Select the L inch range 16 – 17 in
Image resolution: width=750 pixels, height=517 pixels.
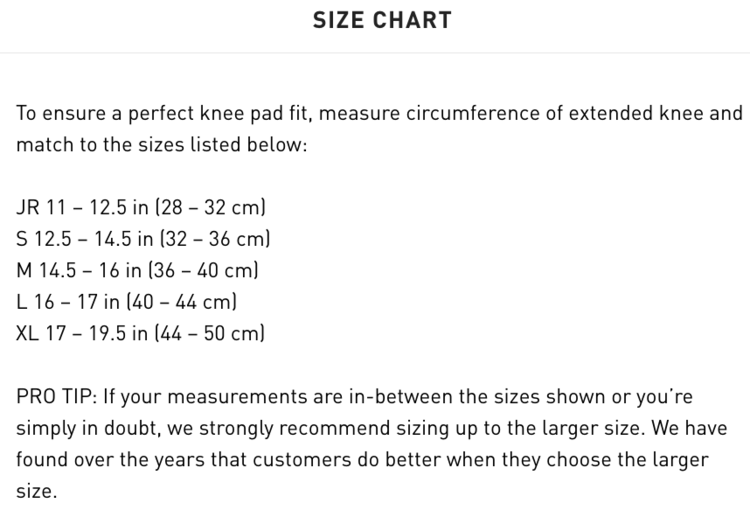coord(76,301)
